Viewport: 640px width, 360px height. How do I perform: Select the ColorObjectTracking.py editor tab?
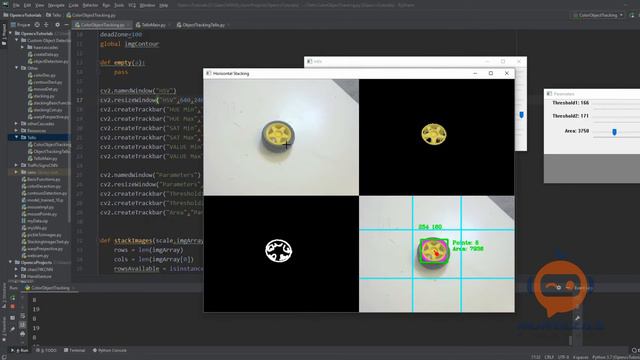coord(102,25)
